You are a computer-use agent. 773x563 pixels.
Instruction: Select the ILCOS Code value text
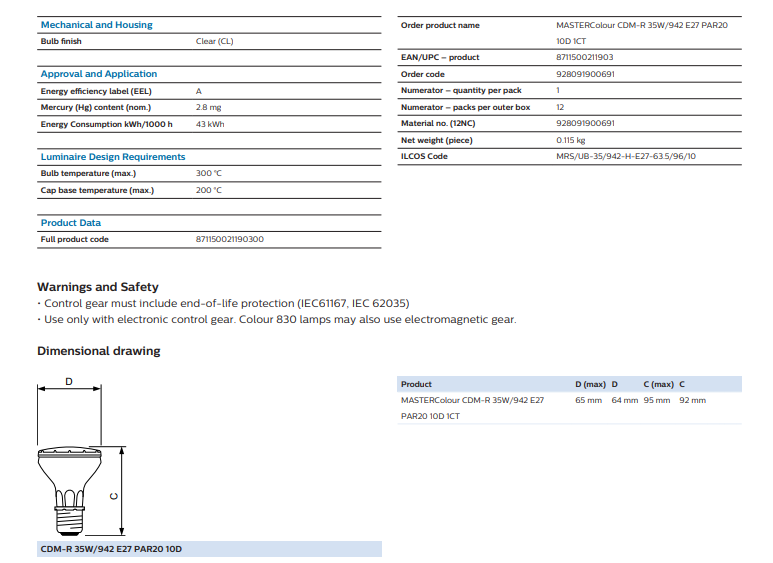pyautogui.click(x=626, y=157)
